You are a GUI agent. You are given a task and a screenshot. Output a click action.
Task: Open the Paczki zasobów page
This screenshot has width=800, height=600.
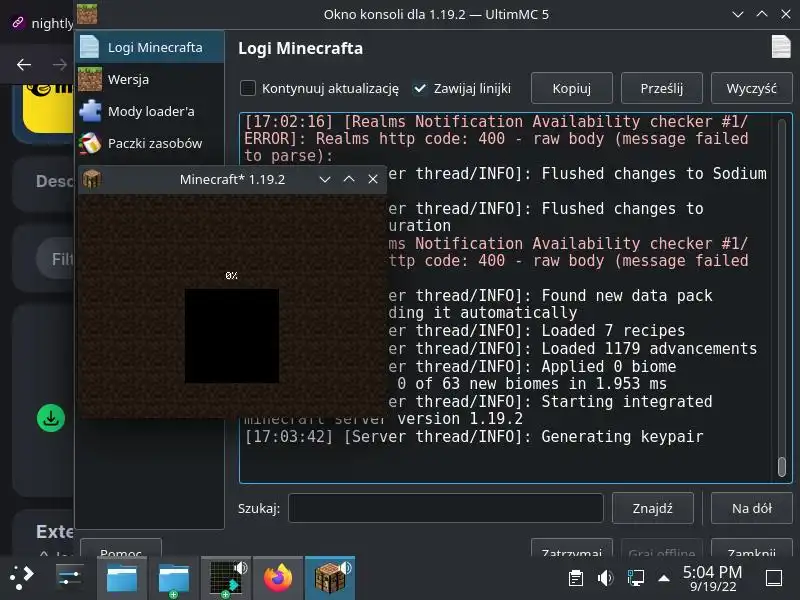(x=149, y=143)
